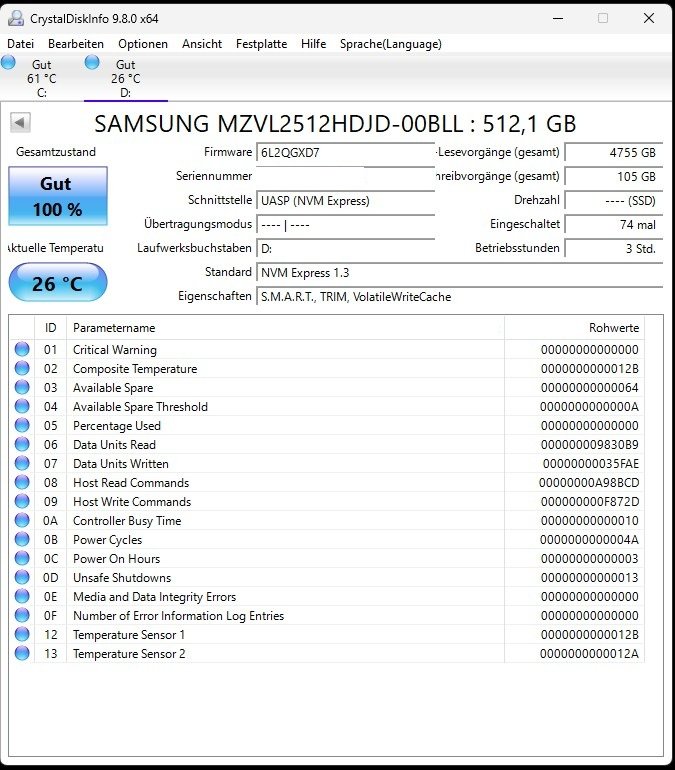Click raw value 0000000000004A
Screen dimensions: 675x770
589,540
